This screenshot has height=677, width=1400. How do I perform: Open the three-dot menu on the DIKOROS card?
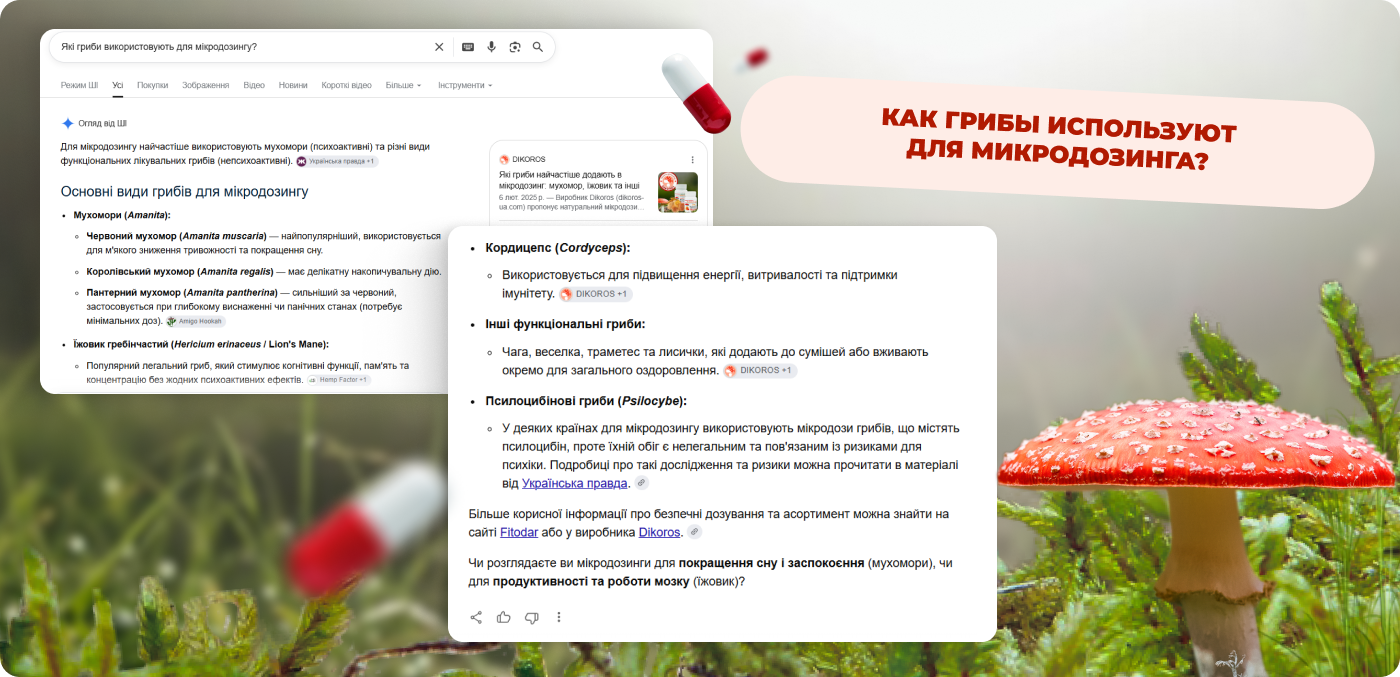692,159
